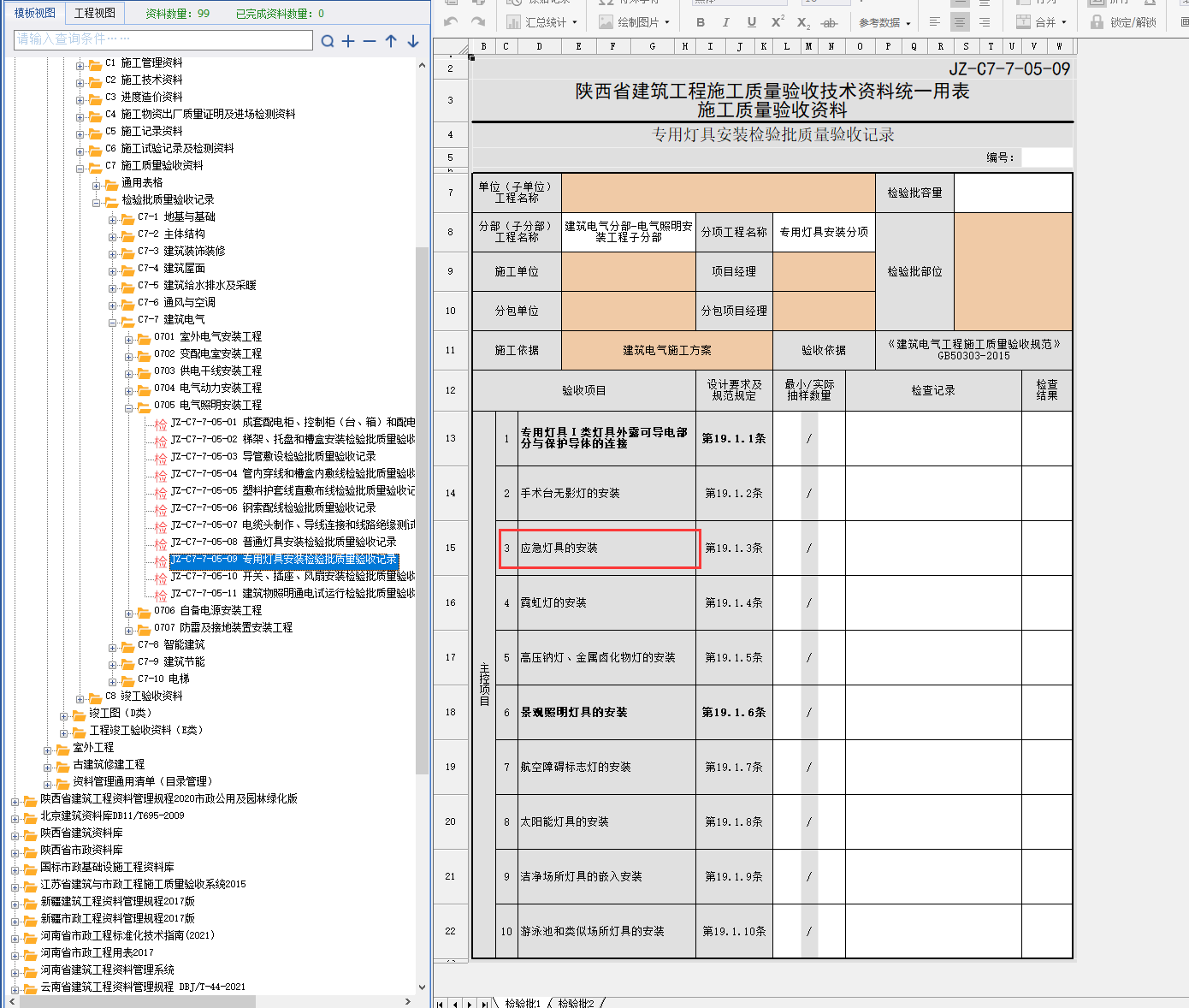Align cell text to the left
1189x1008 pixels.
click(x=935, y=22)
